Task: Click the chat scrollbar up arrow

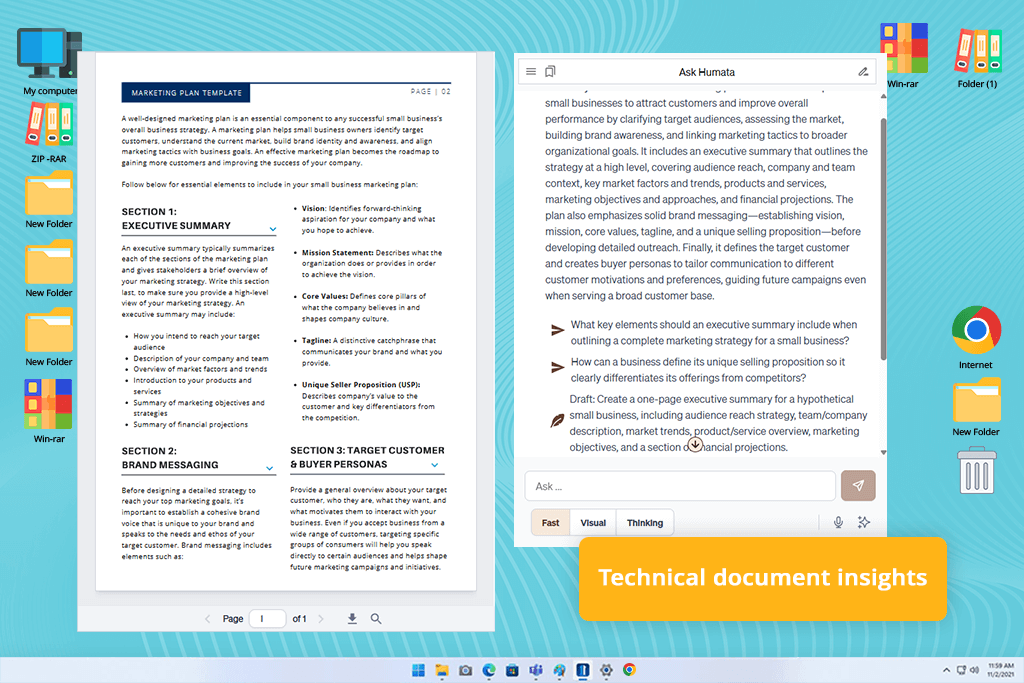Action: [884, 97]
